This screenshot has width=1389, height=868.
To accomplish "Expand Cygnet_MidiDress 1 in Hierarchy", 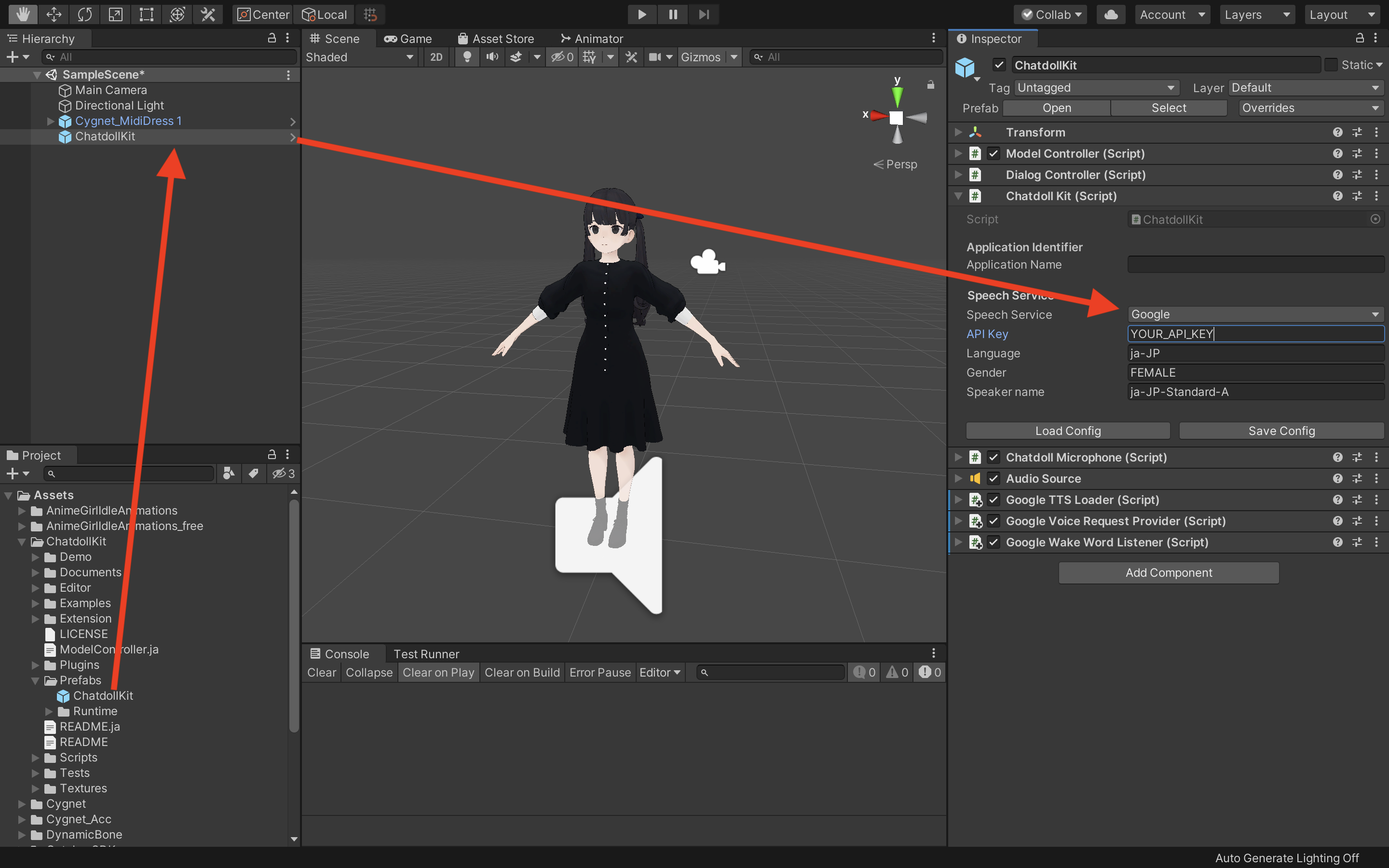I will coord(51,121).
